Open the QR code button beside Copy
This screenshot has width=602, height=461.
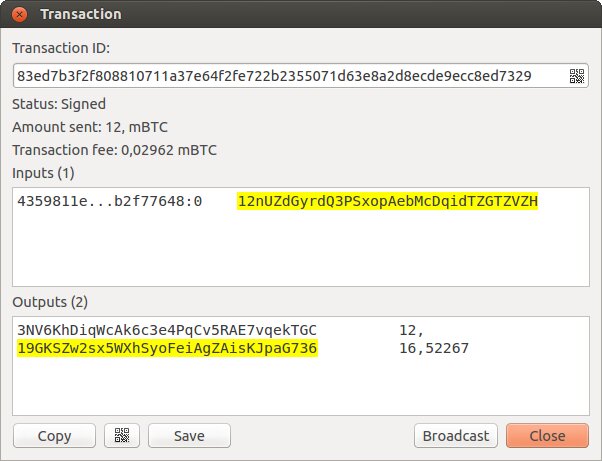click(x=122, y=435)
